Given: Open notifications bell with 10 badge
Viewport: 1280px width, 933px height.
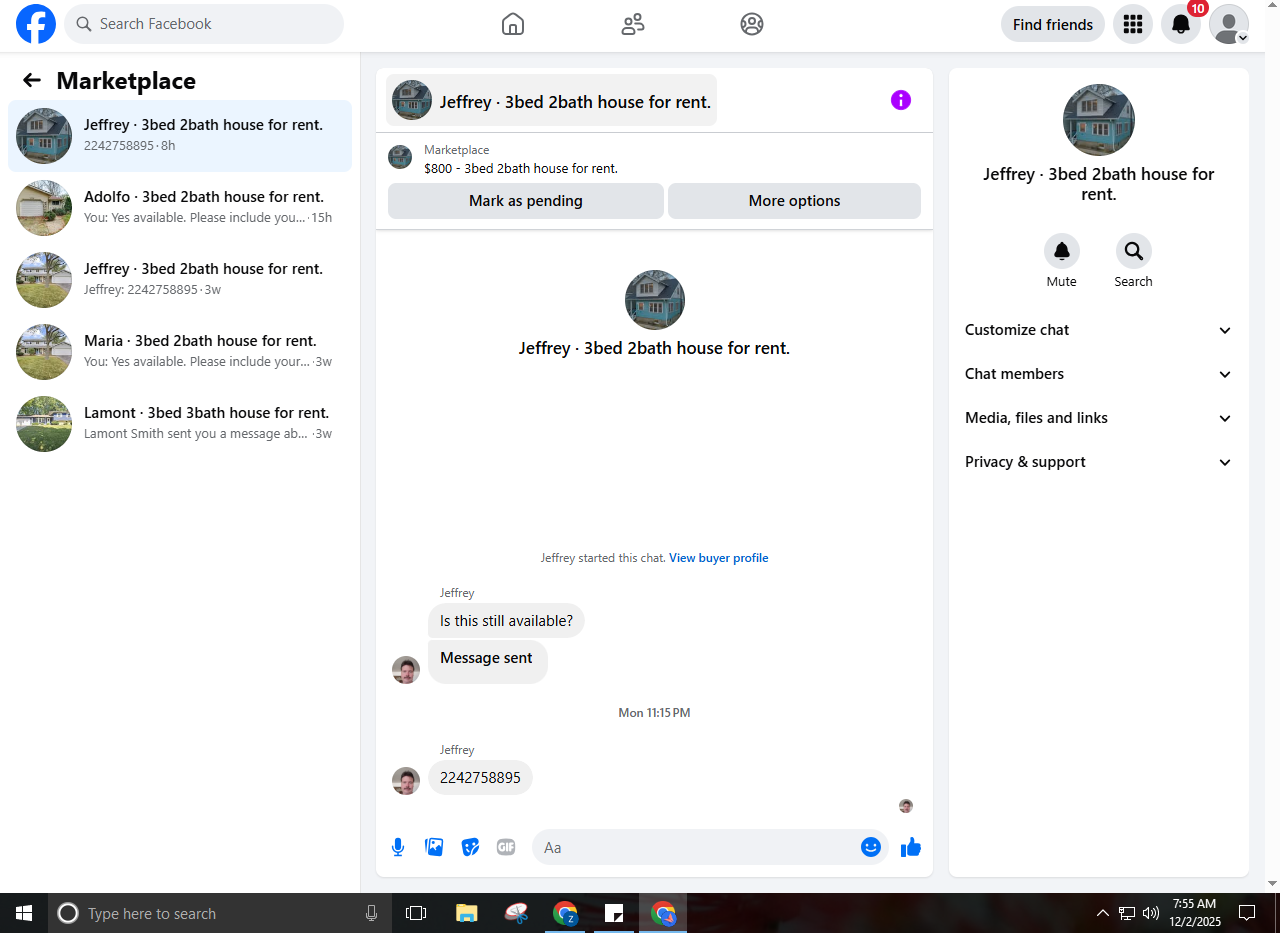Looking at the screenshot, I should [x=1181, y=24].
